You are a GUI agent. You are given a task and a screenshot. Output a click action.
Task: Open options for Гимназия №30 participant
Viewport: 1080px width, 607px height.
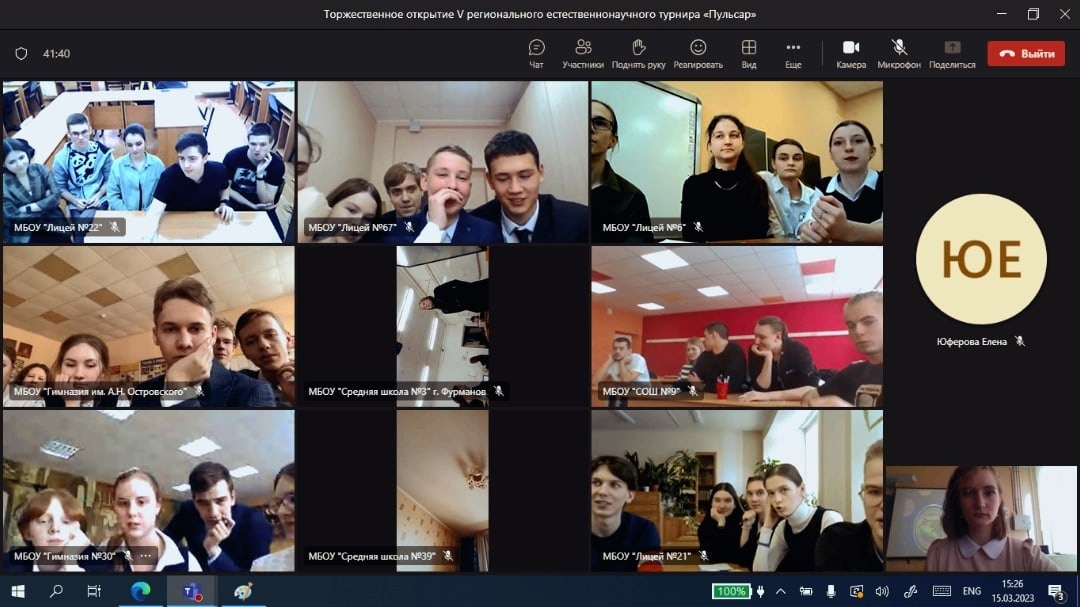pyautogui.click(x=146, y=556)
